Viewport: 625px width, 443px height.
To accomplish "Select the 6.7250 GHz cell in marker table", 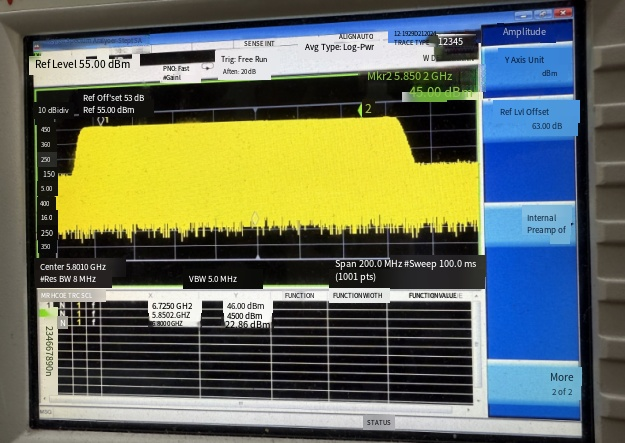I will [172, 306].
